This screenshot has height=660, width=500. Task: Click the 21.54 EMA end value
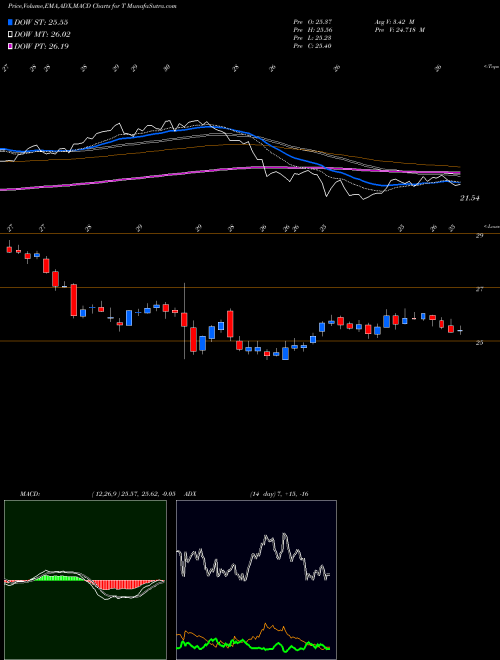click(x=470, y=198)
